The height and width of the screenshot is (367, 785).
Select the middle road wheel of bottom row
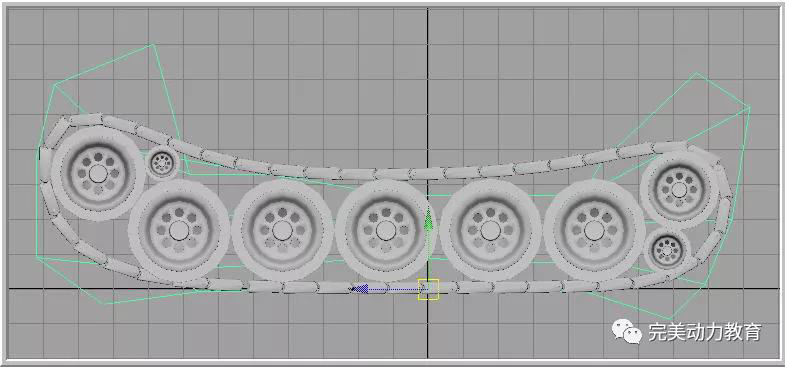point(385,230)
